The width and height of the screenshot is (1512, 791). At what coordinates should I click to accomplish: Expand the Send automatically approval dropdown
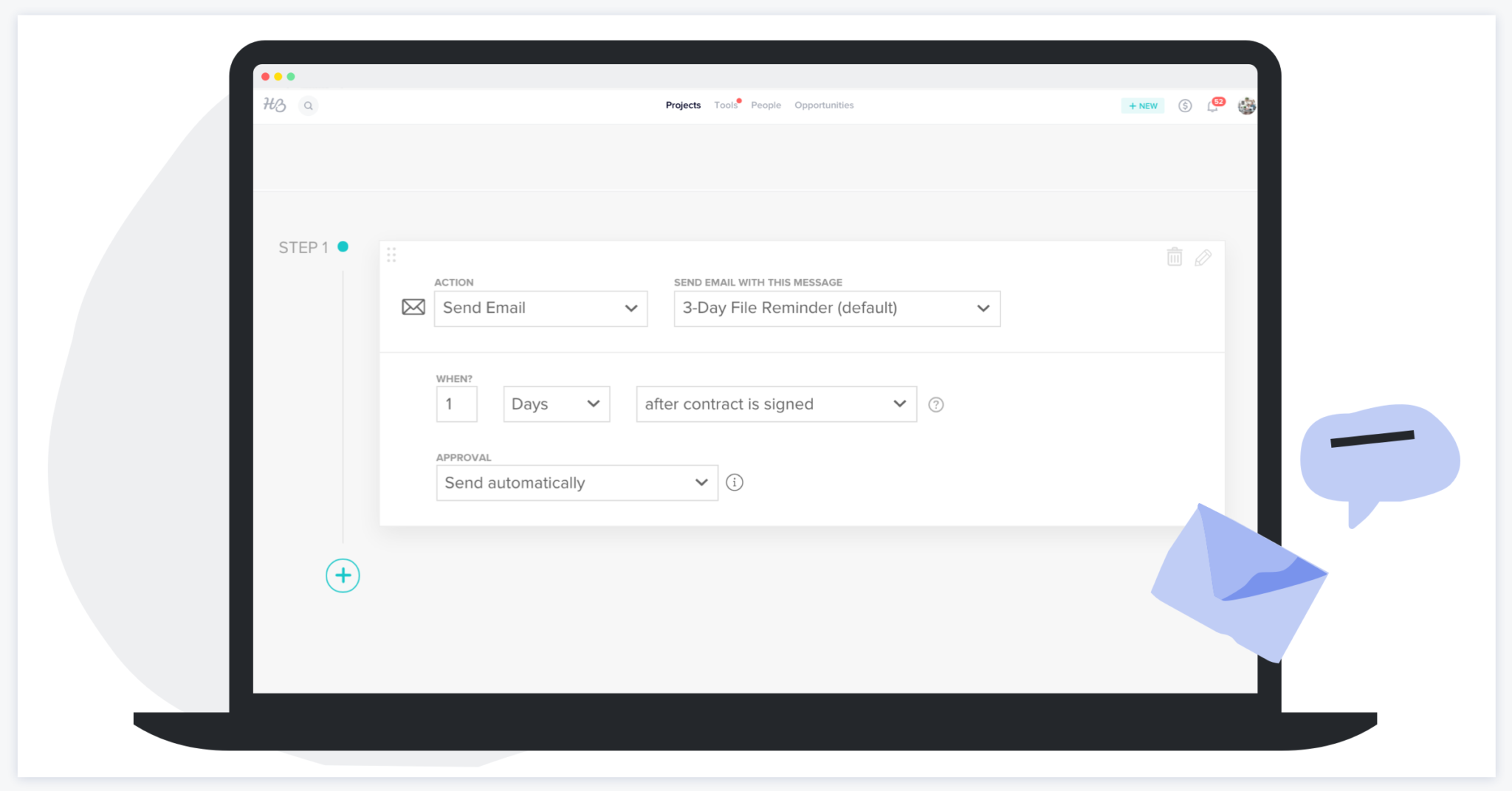pyautogui.click(x=577, y=483)
